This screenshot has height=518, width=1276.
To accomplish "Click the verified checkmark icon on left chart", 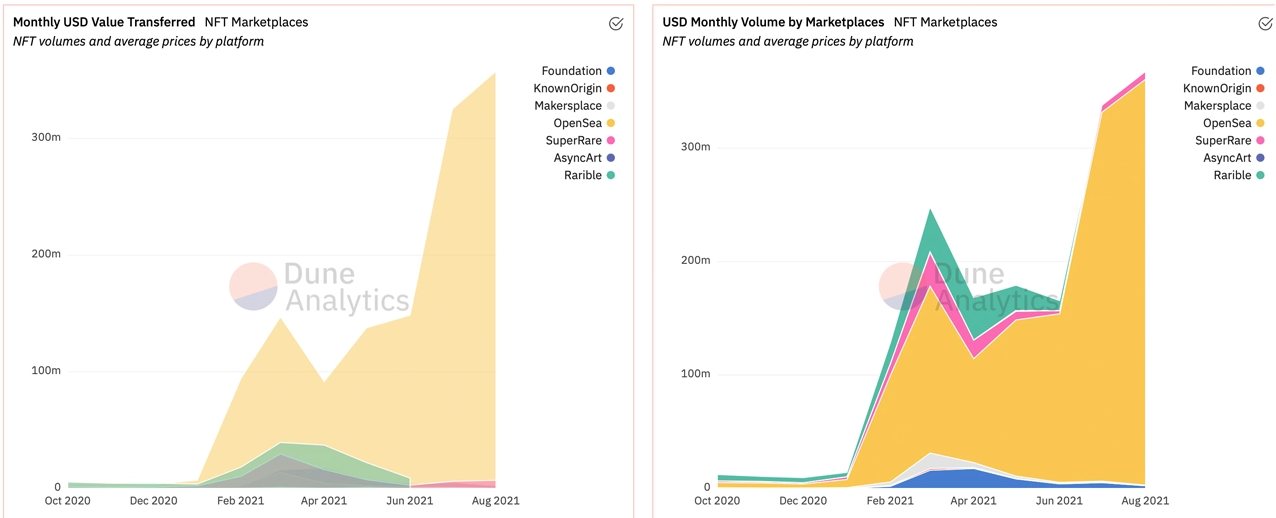I will 616,24.
